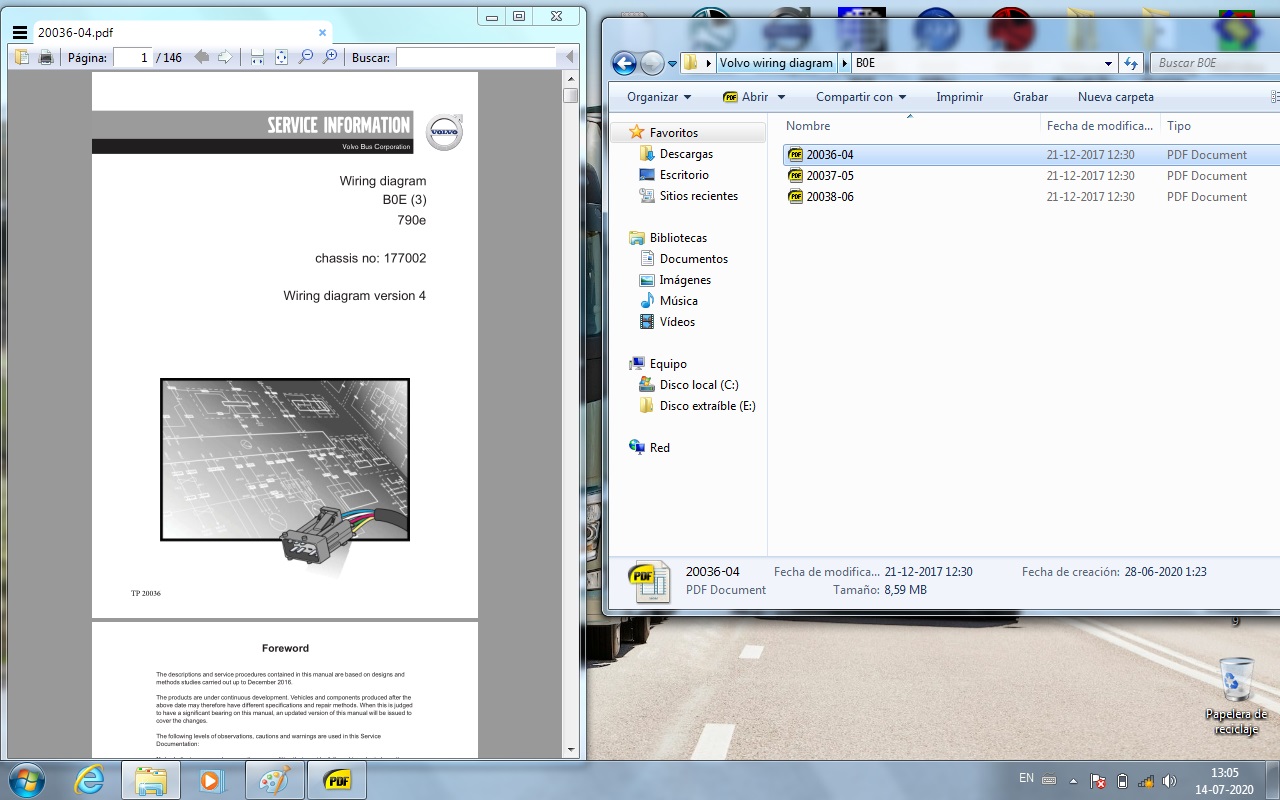Open recent locations dropdown in Explorer
Screen dimensions: 1280x800
point(672,64)
